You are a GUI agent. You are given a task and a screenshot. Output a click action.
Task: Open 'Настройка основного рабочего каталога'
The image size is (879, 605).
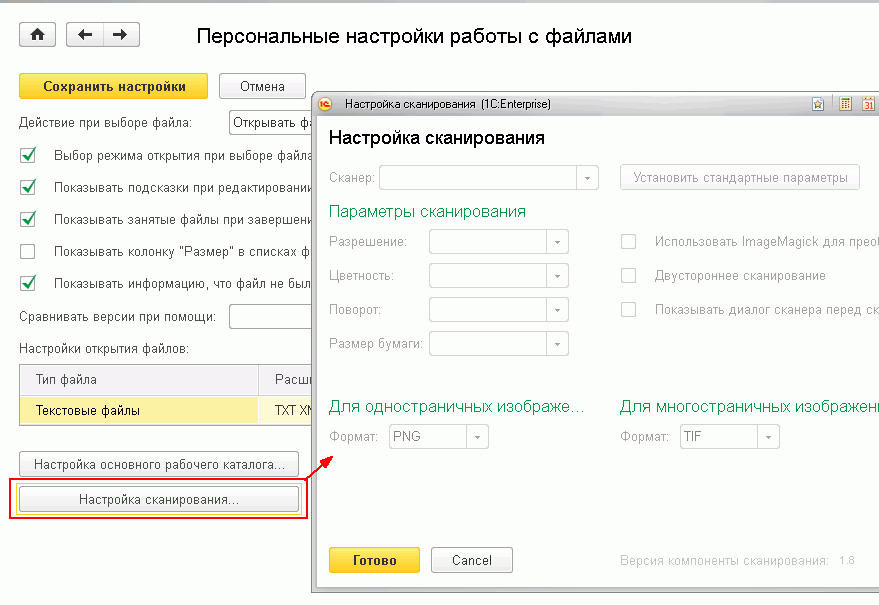click(158, 464)
